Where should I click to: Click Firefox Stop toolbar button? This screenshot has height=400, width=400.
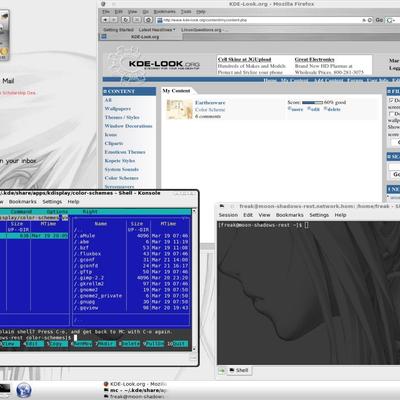coord(137,20)
